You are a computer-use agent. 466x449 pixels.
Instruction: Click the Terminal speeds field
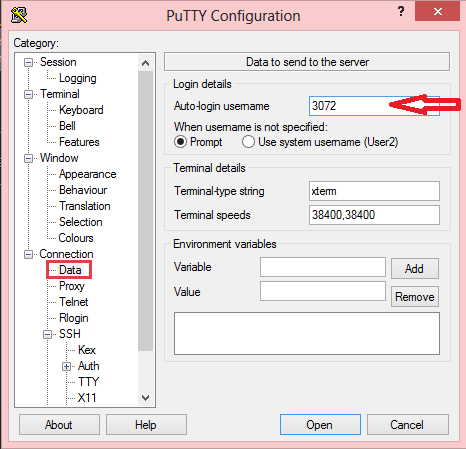(x=374, y=215)
